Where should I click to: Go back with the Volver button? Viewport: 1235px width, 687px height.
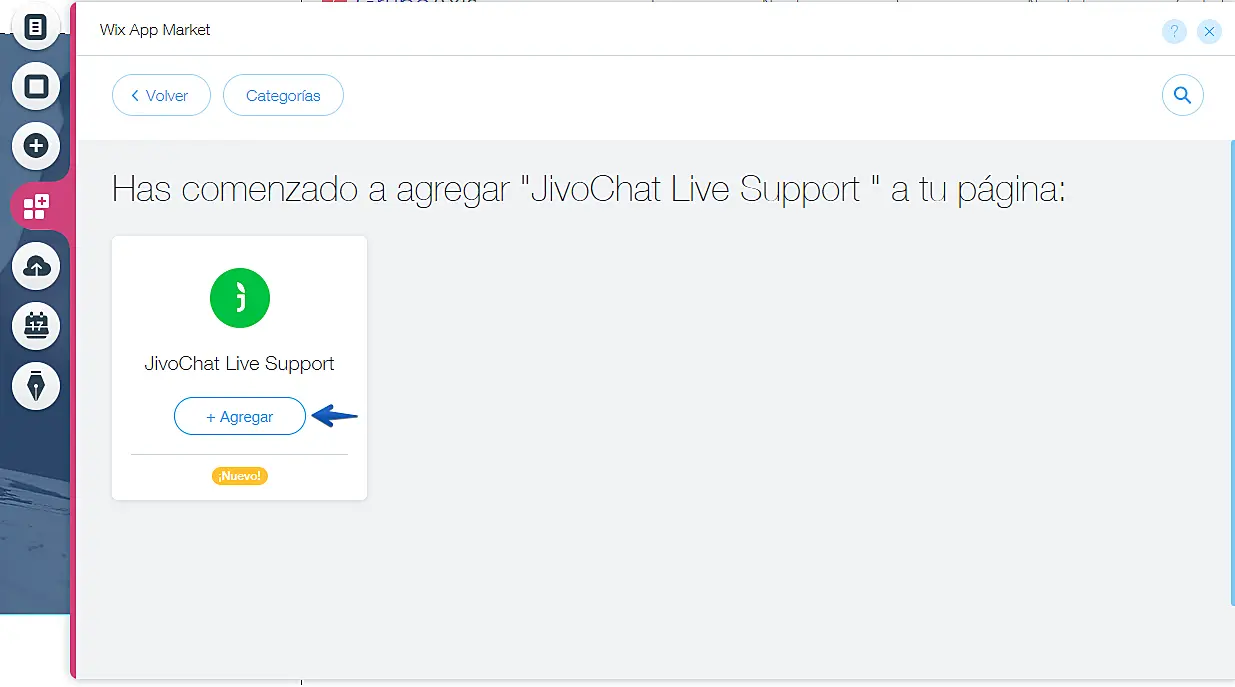(161, 96)
